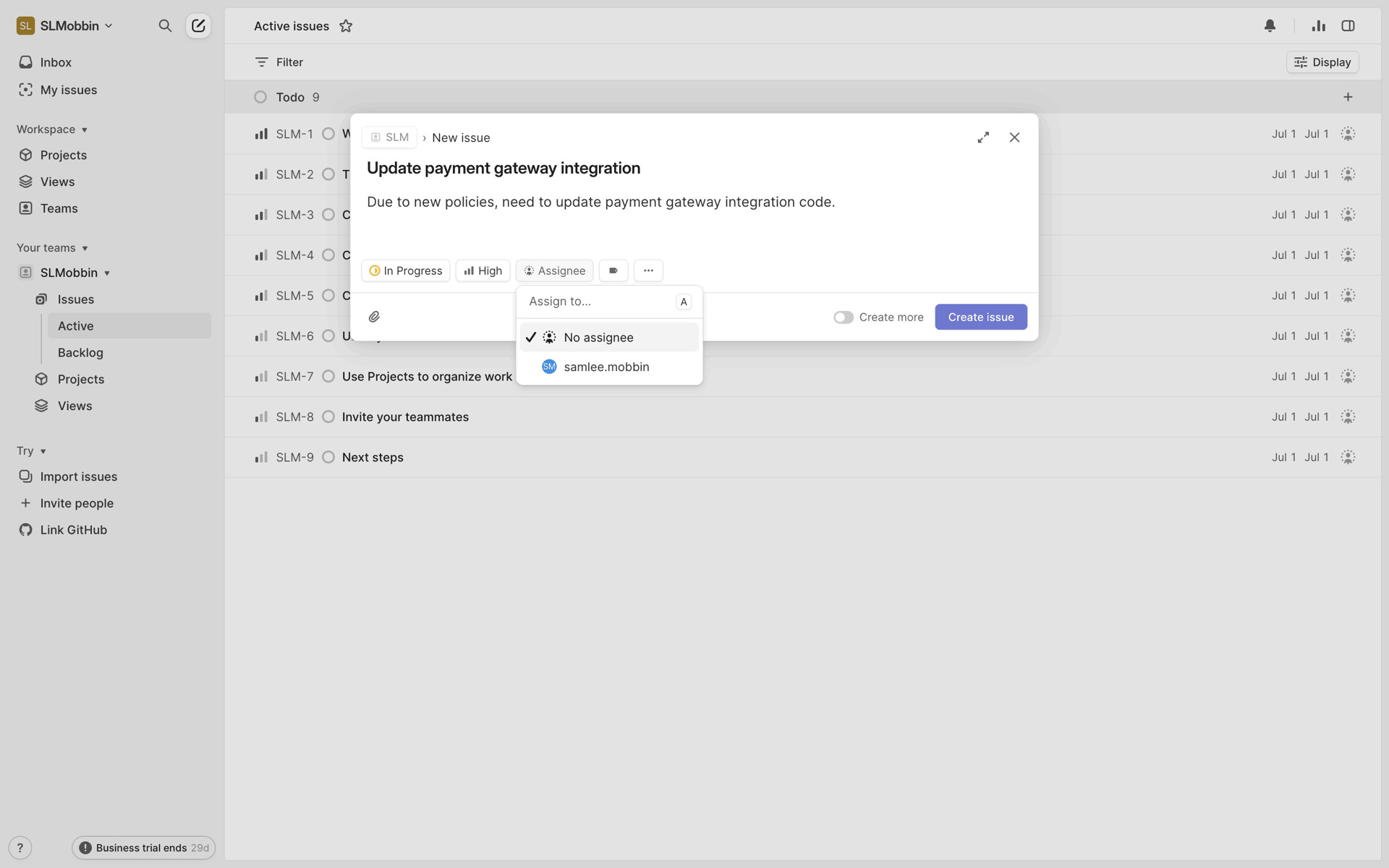Click assignee avatar icon on SLM-8 row
Screen dimensions: 1389x868
pyautogui.click(x=1348, y=417)
